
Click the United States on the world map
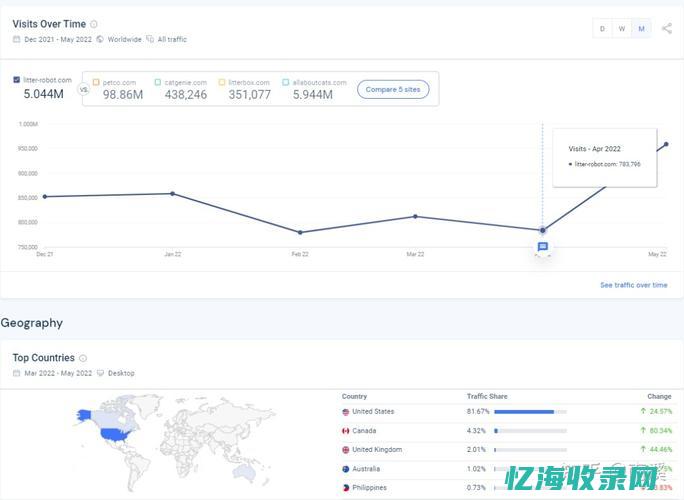point(113,433)
